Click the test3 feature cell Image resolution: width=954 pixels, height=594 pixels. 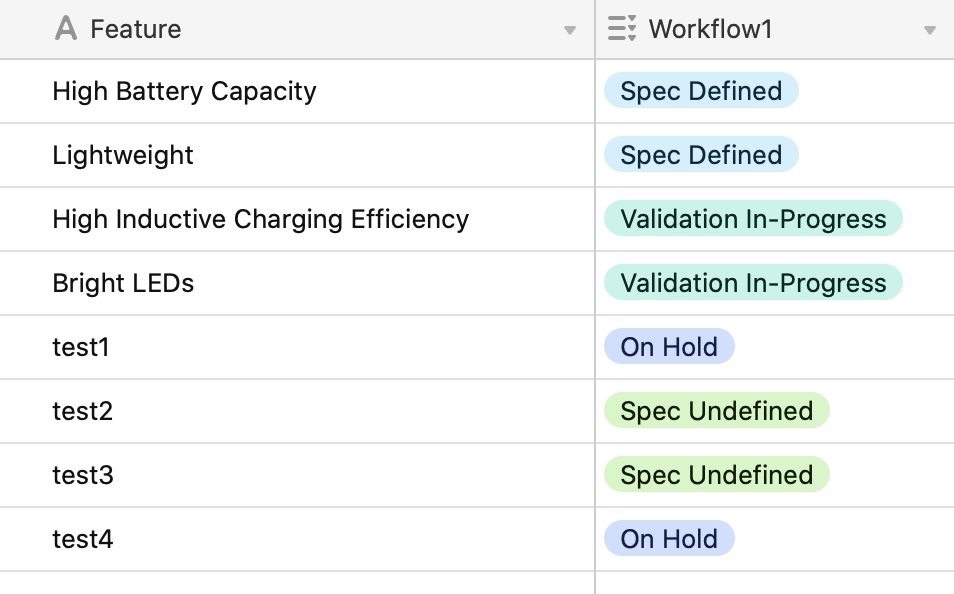coord(83,475)
